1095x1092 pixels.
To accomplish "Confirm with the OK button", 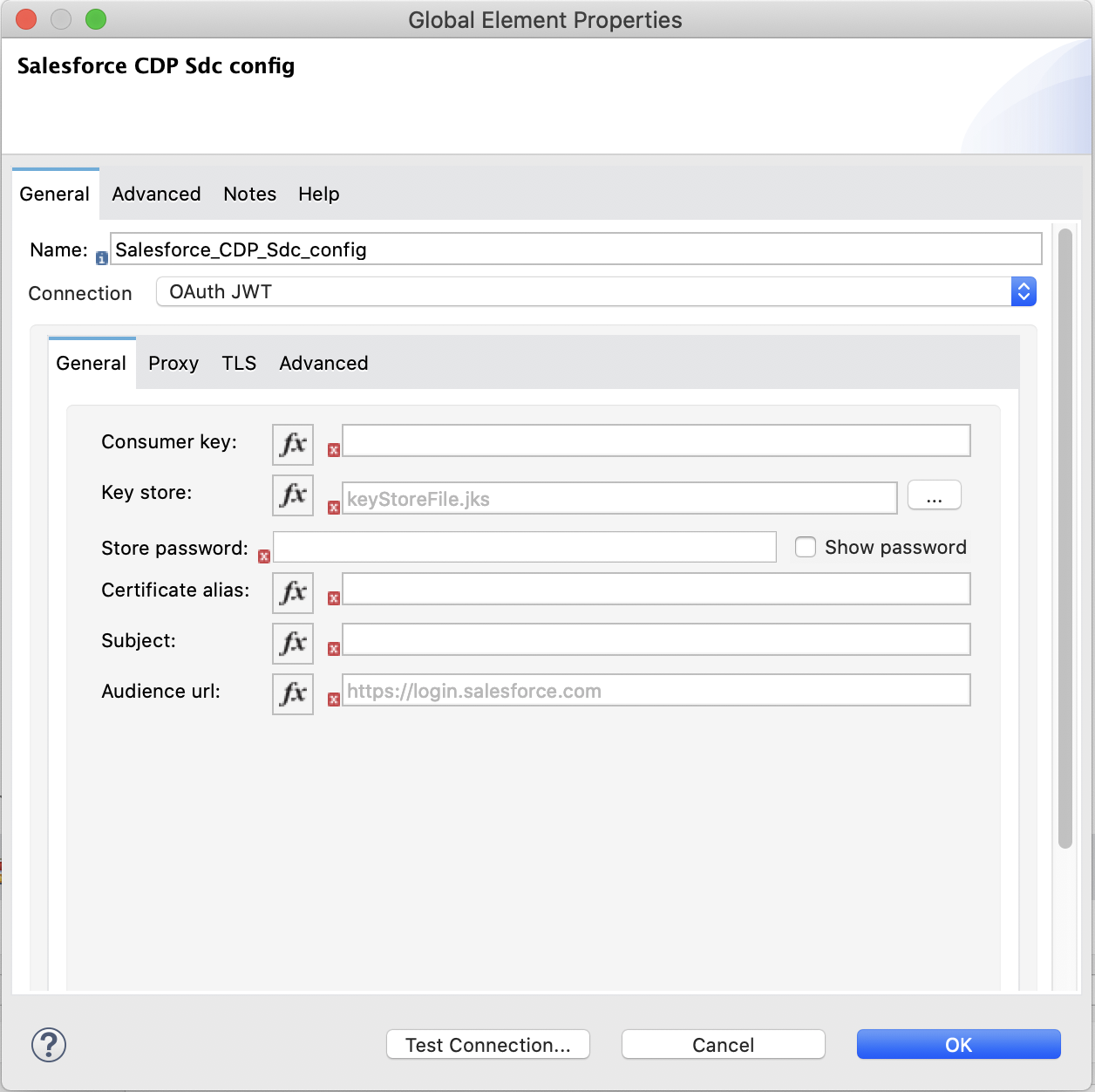I will coord(959,1045).
